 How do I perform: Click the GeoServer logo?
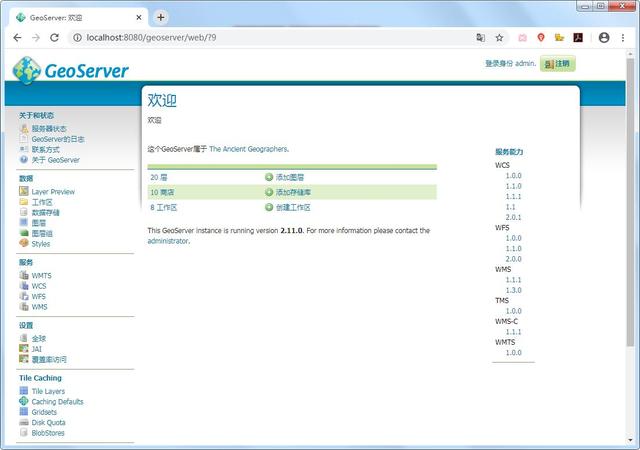71,70
